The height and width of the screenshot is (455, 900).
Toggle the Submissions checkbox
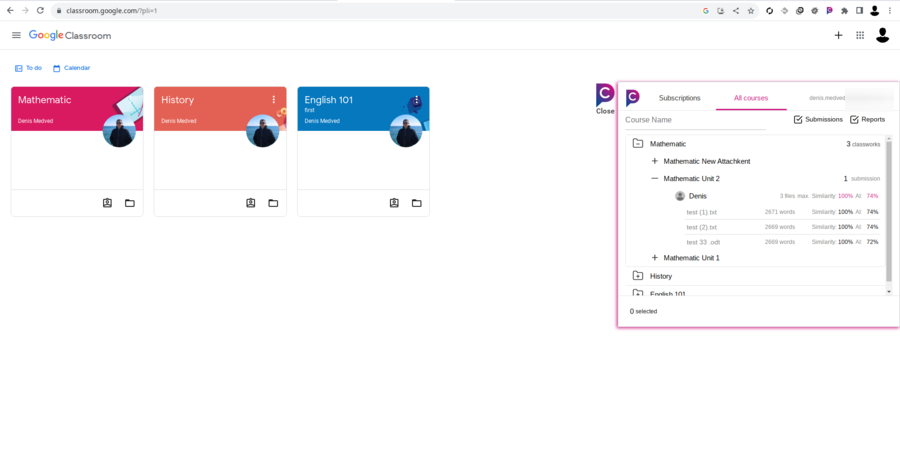(798, 119)
